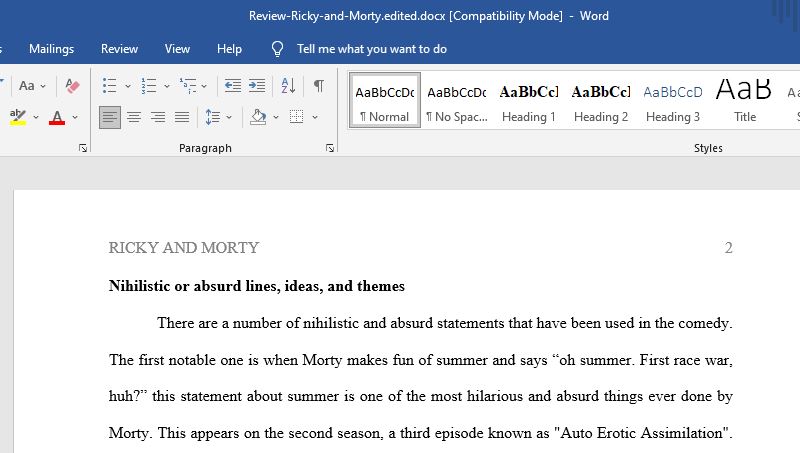The width and height of the screenshot is (800, 453).
Task: Switch to the Review tab
Action: coord(119,49)
